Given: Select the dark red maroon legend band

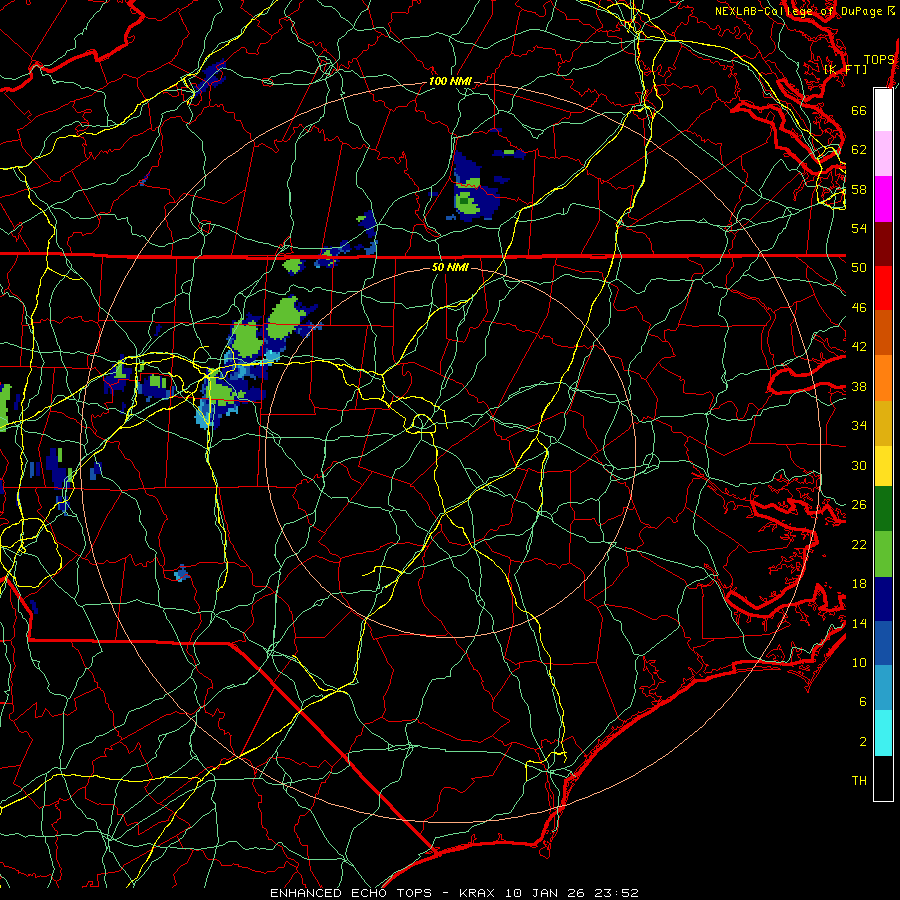Looking at the screenshot, I should click(x=883, y=244).
